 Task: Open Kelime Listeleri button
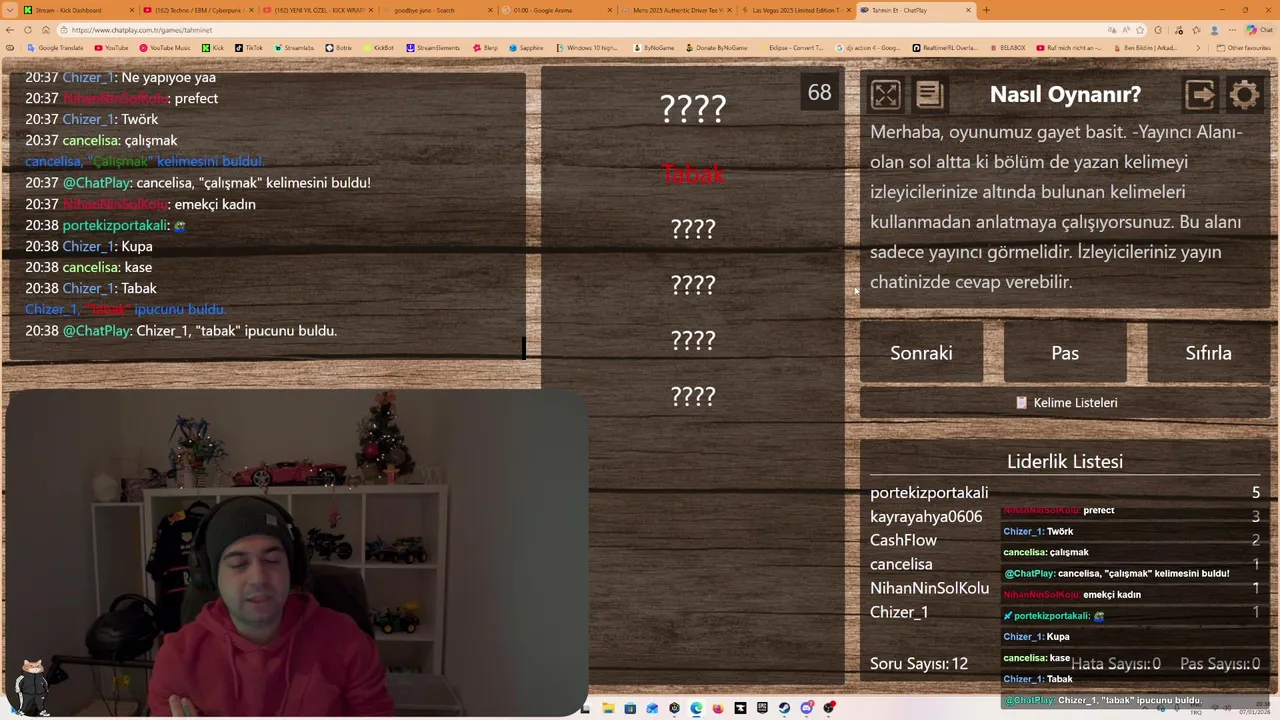pyautogui.click(x=1065, y=402)
